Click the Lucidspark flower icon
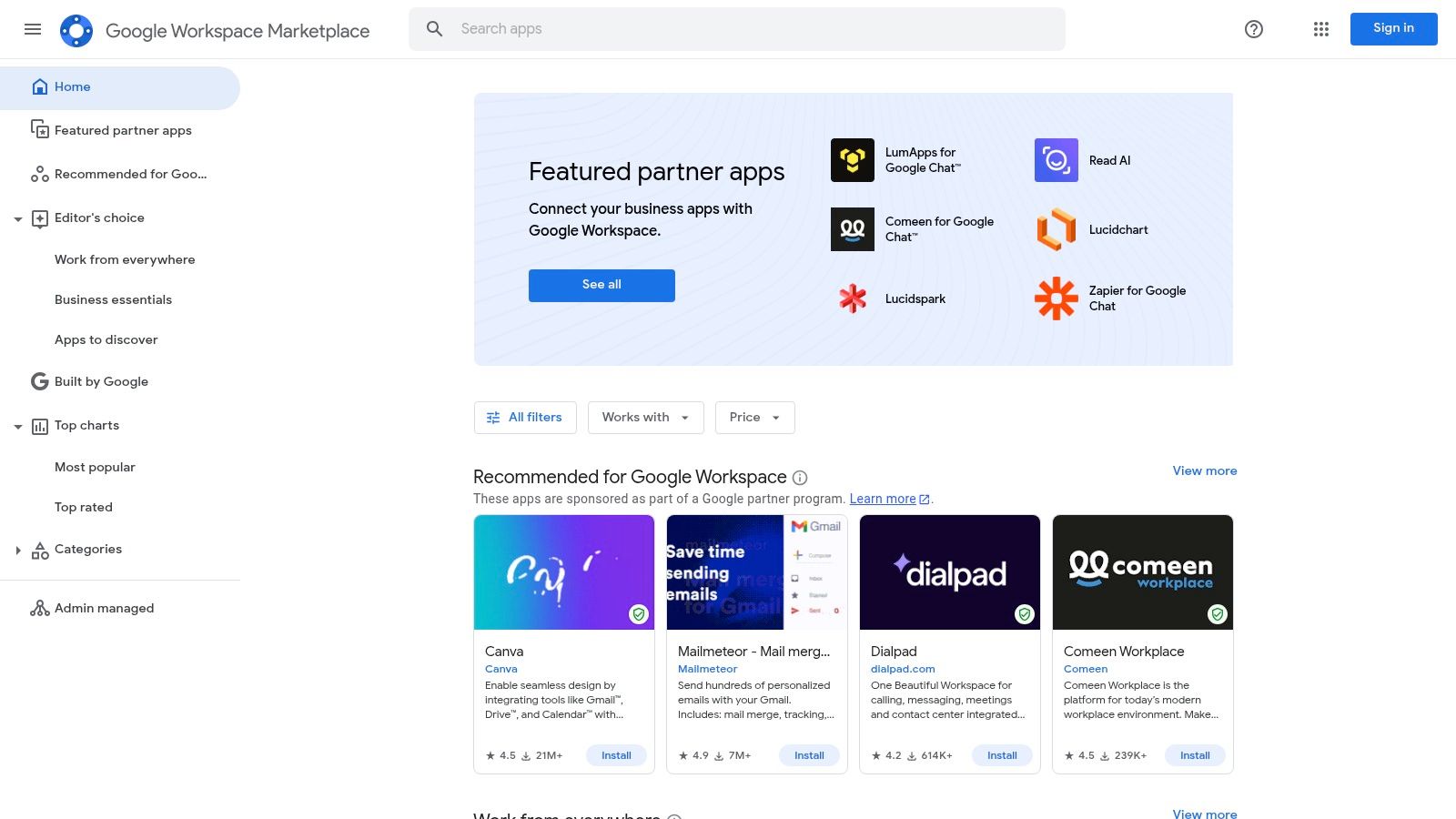Image resolution: width=1456 pixels, height=819 pixels. (852, 298)
